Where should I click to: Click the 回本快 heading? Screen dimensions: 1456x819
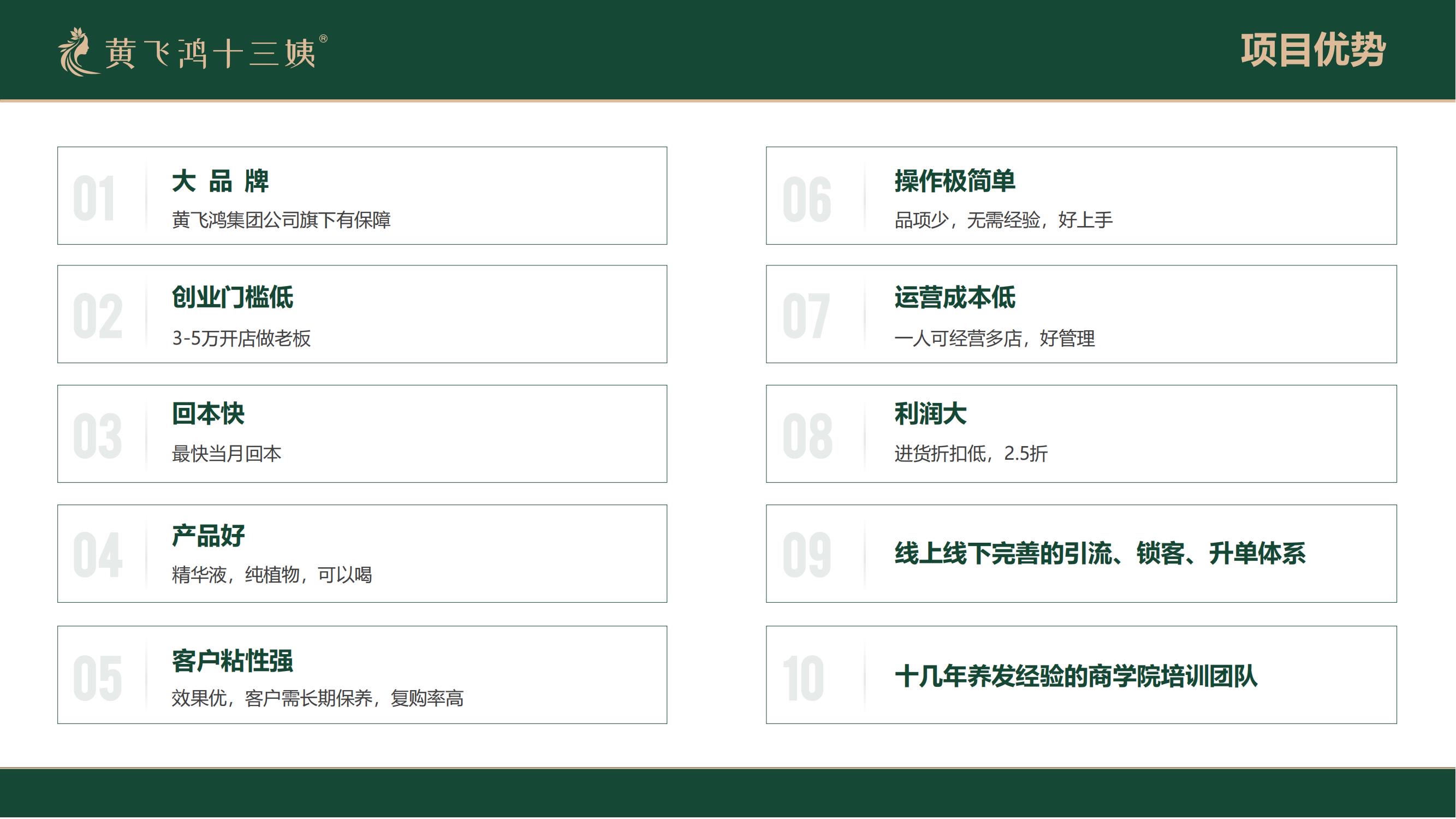(x=208, y=414)
